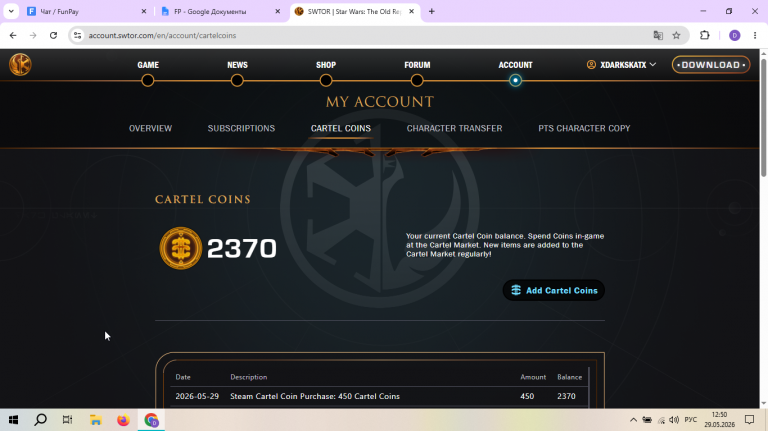This screenshot has width=768, height=431.
Task: Launch Firefox from the taskbar
Action: [123, 420]
